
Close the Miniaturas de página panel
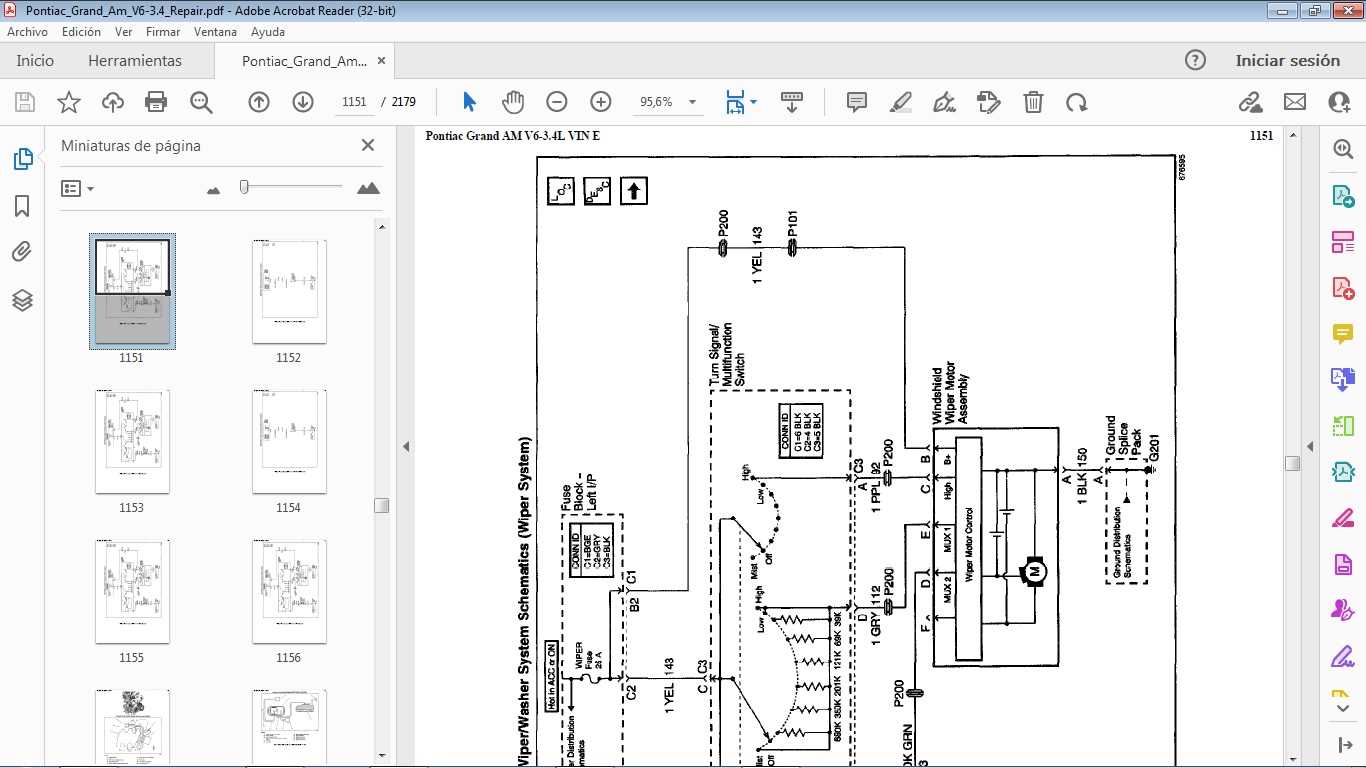368,145
